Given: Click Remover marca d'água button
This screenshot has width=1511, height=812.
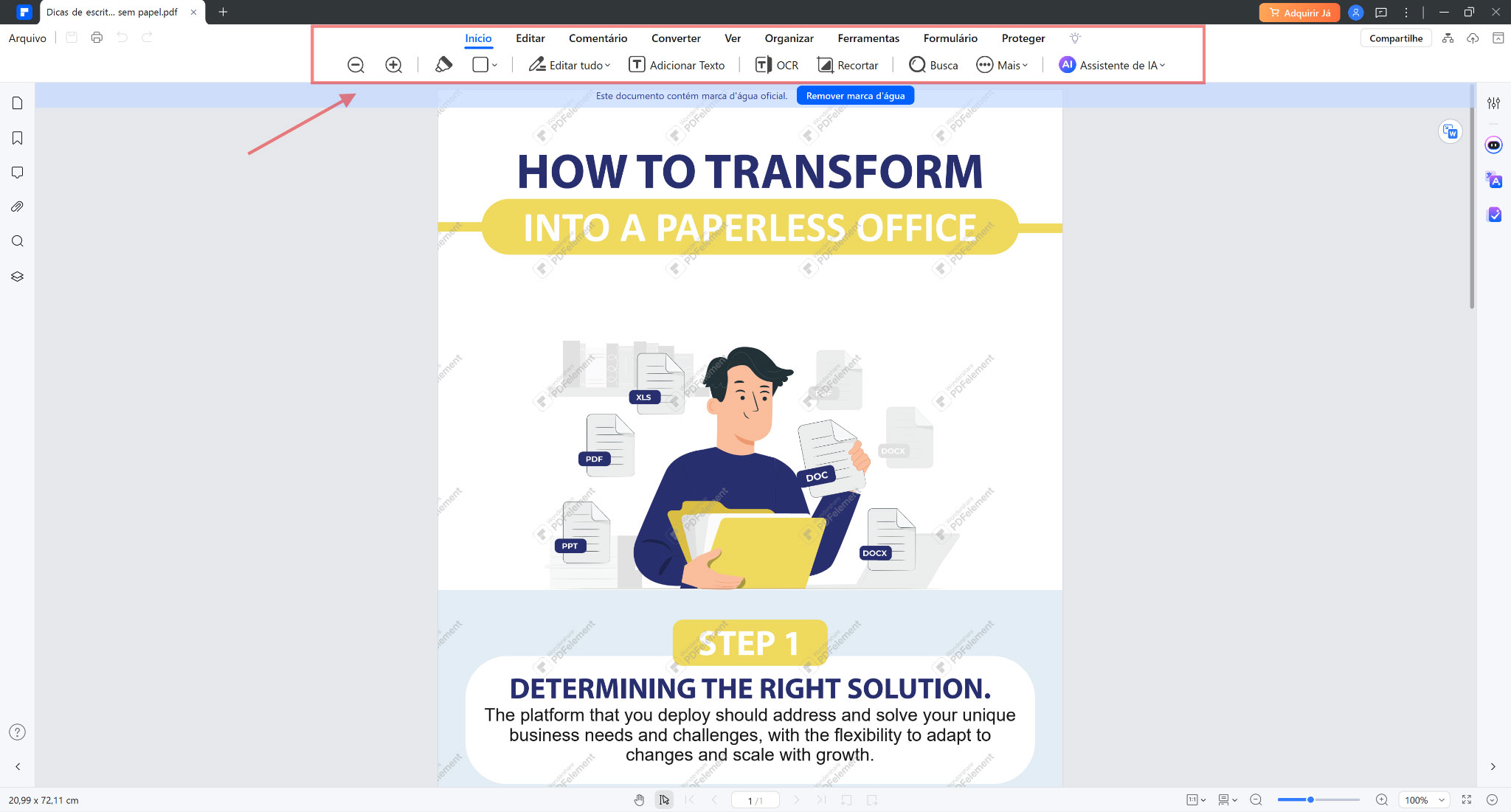Looking at the screenshot, I should [x=855, y=96].
